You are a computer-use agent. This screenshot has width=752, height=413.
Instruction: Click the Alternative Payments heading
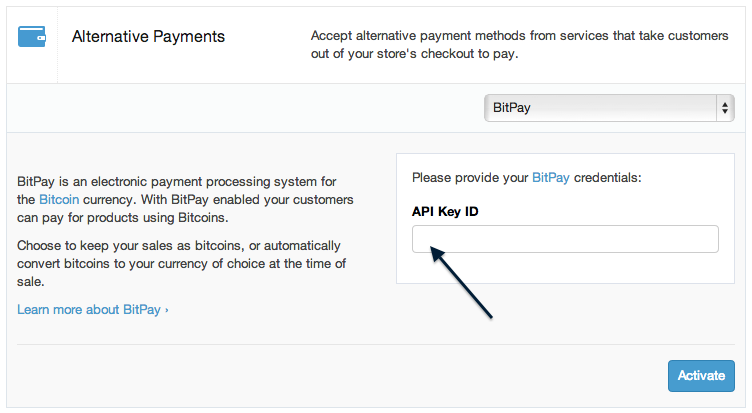tap(148, 36)
